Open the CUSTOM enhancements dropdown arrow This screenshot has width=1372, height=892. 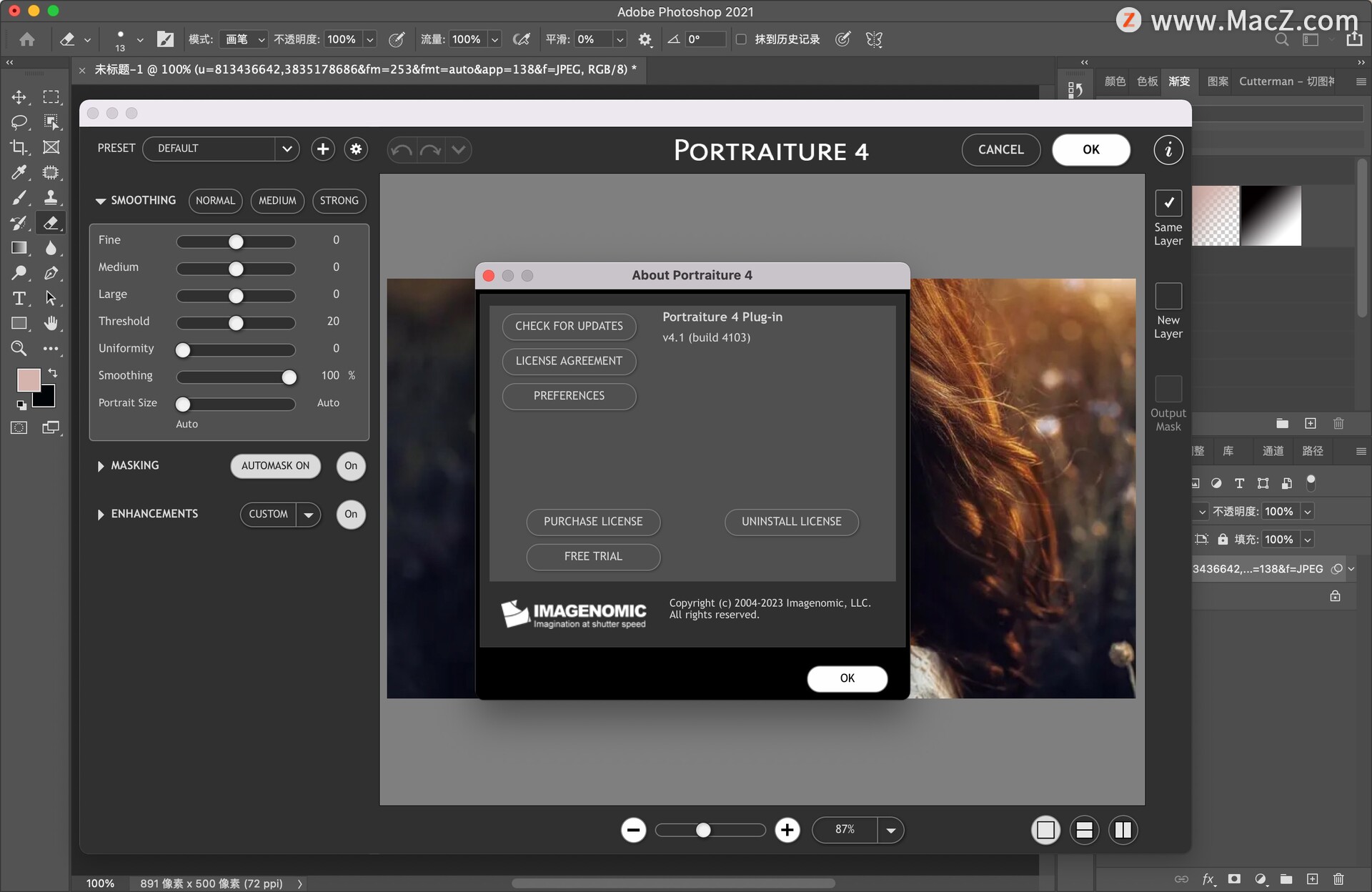tap(309, 515)
